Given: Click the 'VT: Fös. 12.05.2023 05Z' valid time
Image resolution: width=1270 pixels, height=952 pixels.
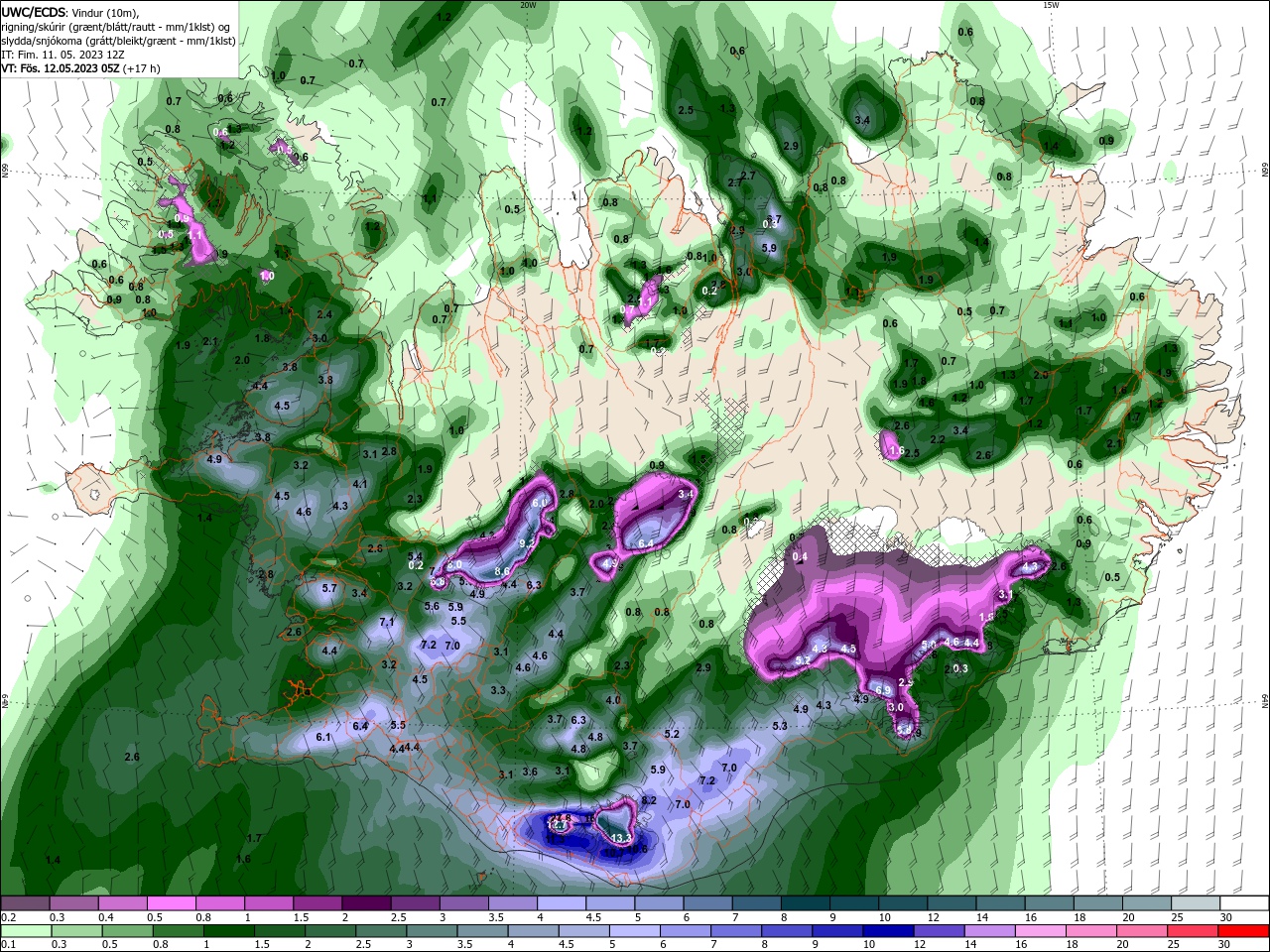Looking at the screenshot, I should (59, 68).
